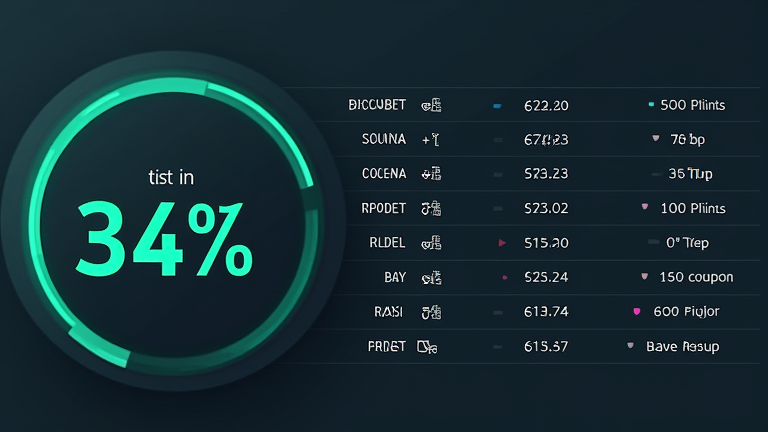Select the value 622.20 in first row
The image size is (768, 432).
pyautogui.click(x=546, y=106)
